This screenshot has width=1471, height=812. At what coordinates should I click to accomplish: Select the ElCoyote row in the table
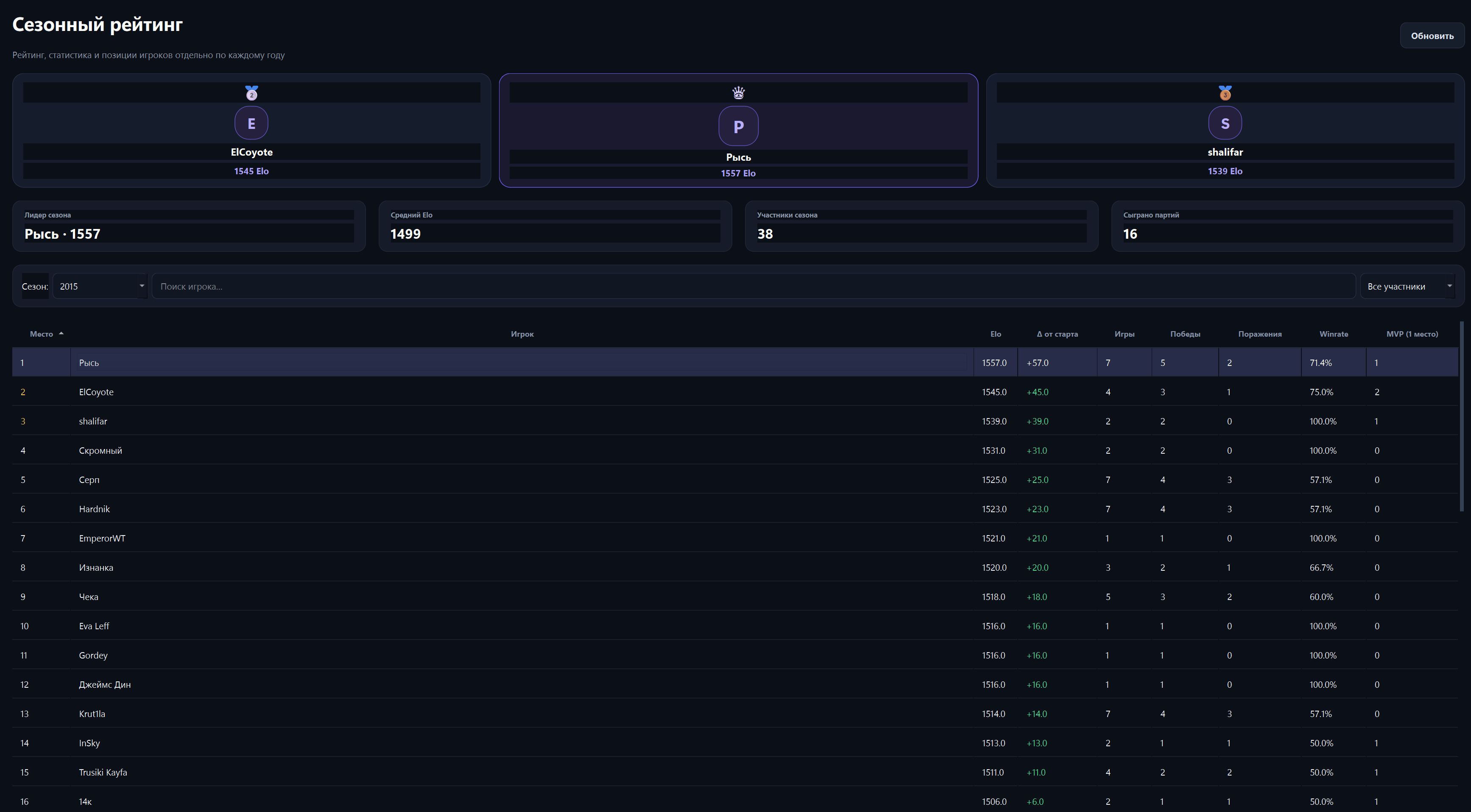tap(735, 392)
